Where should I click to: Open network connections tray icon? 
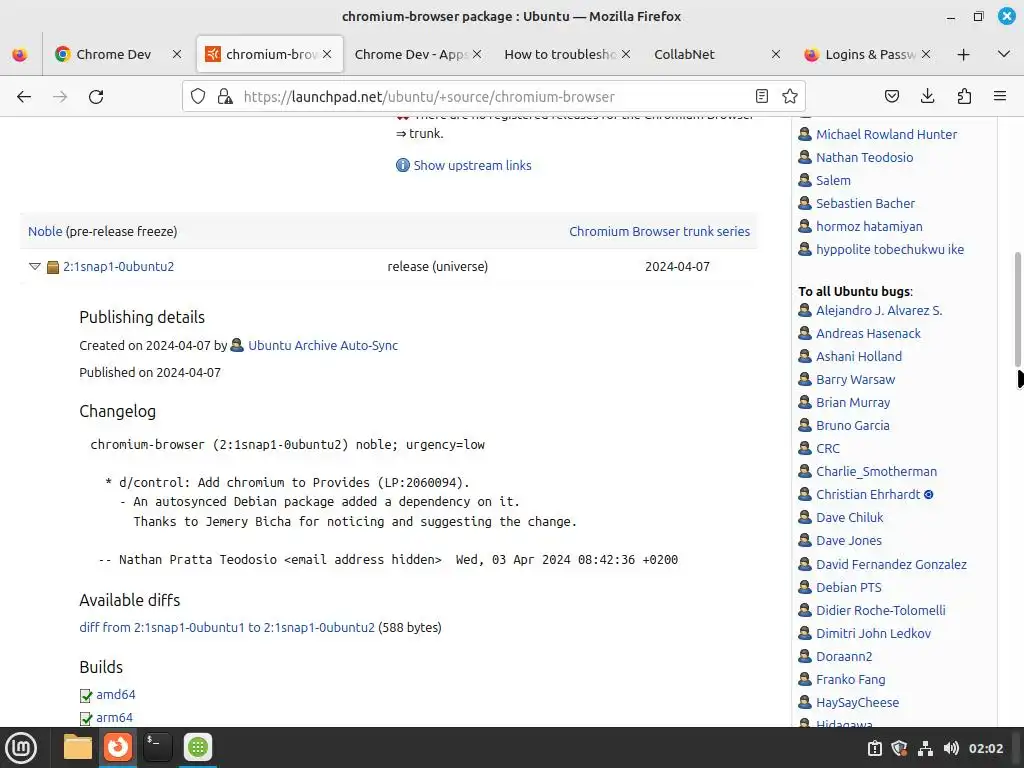tap(925, 748)
